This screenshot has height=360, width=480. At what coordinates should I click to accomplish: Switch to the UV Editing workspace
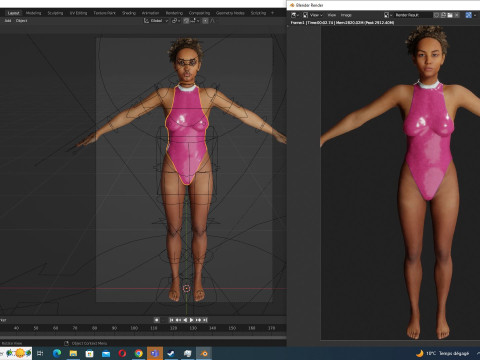[x=78, y=13]
